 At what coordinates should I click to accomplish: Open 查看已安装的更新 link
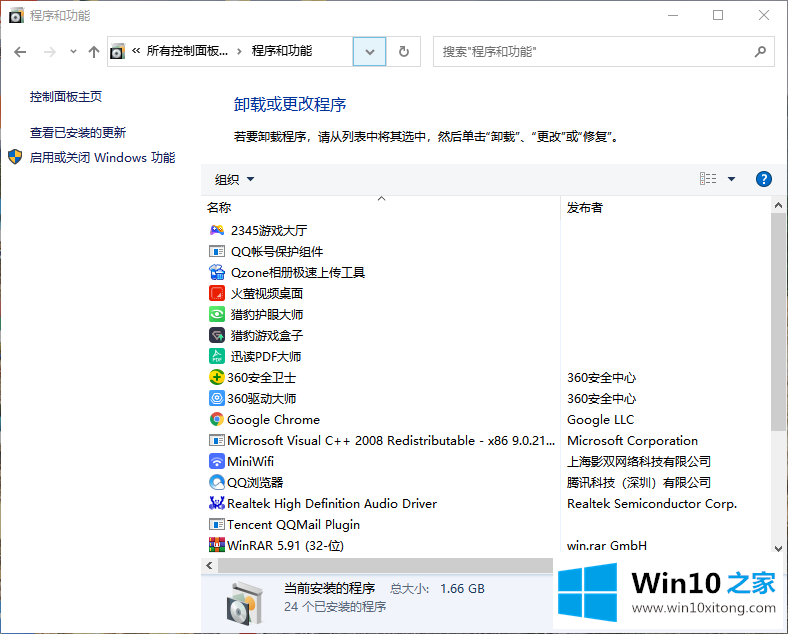78,133
